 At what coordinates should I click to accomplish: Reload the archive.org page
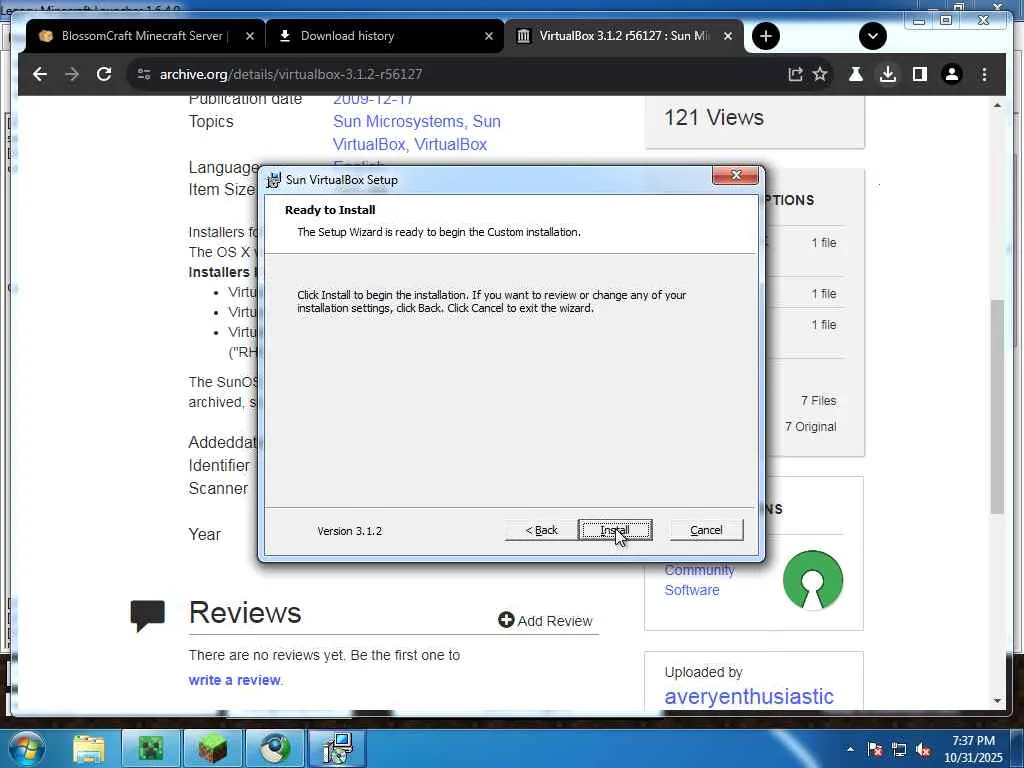(x=104, y=74)
